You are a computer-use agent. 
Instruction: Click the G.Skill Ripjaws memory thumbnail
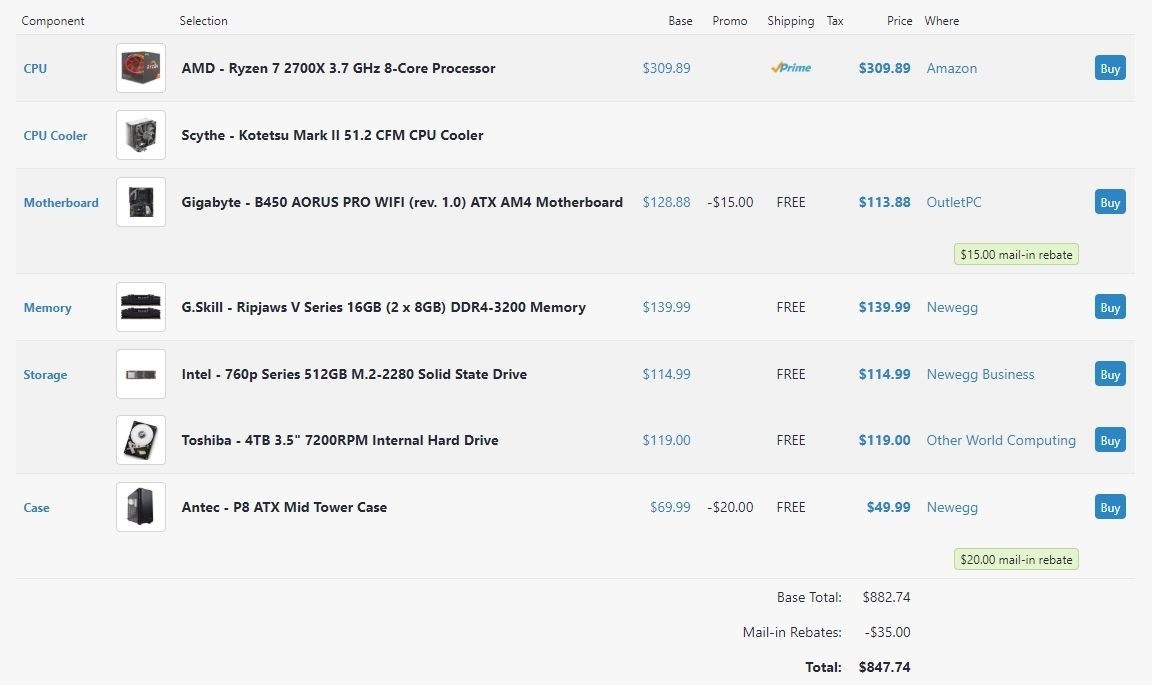pos(141,307)
